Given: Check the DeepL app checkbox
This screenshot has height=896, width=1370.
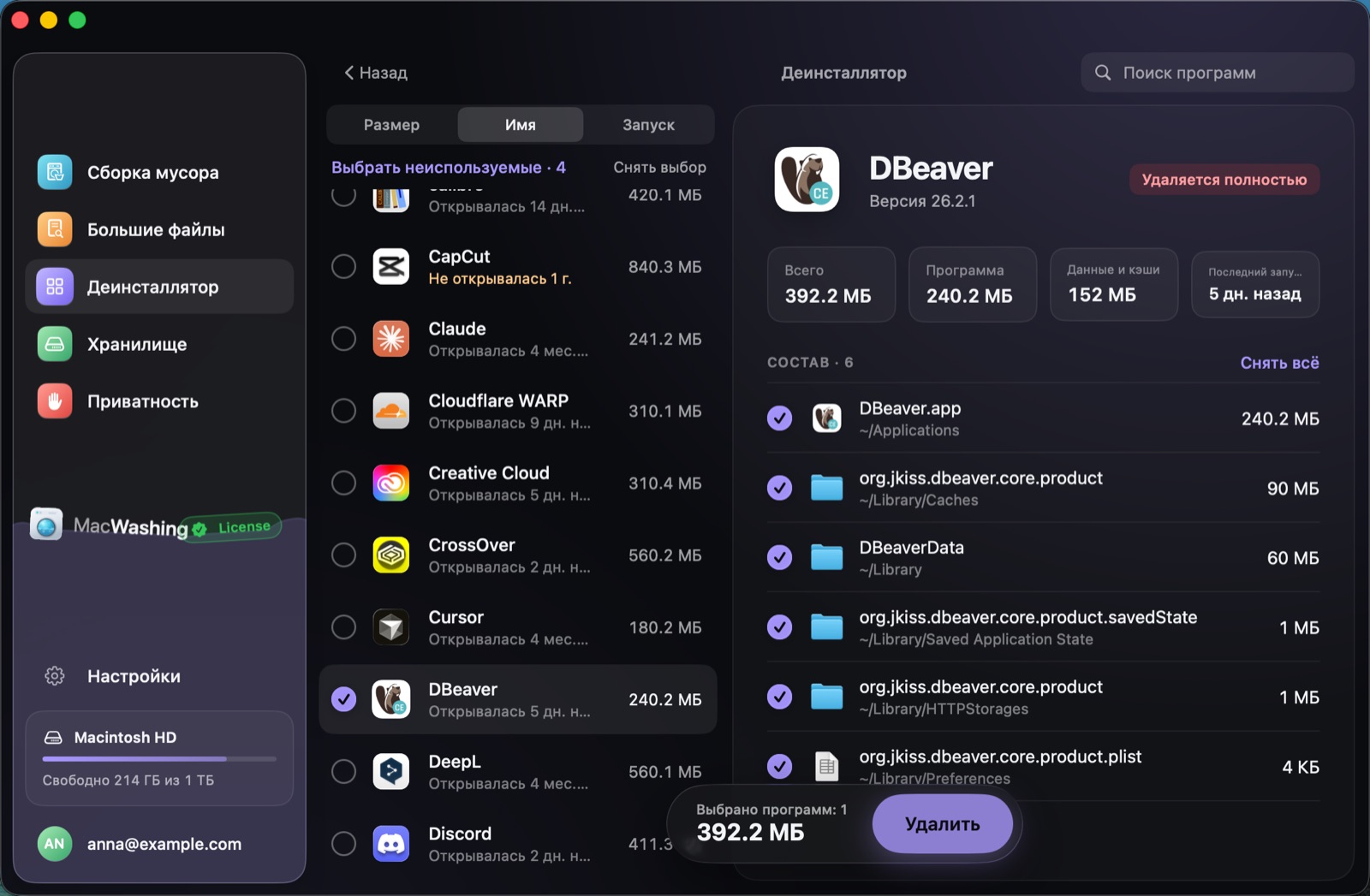Looking at the screenshot, I should (x=343, y=772).
